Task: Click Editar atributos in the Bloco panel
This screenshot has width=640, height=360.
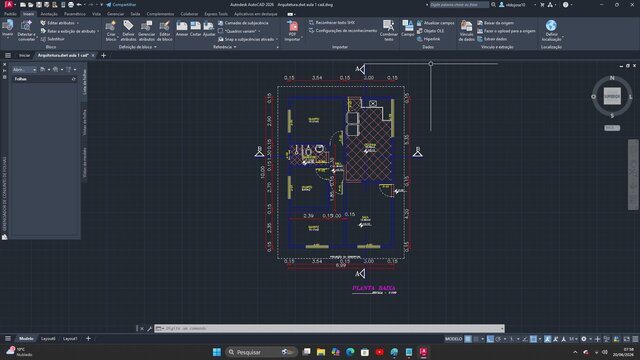Action: pyautogui.click(x=60, y=23)
